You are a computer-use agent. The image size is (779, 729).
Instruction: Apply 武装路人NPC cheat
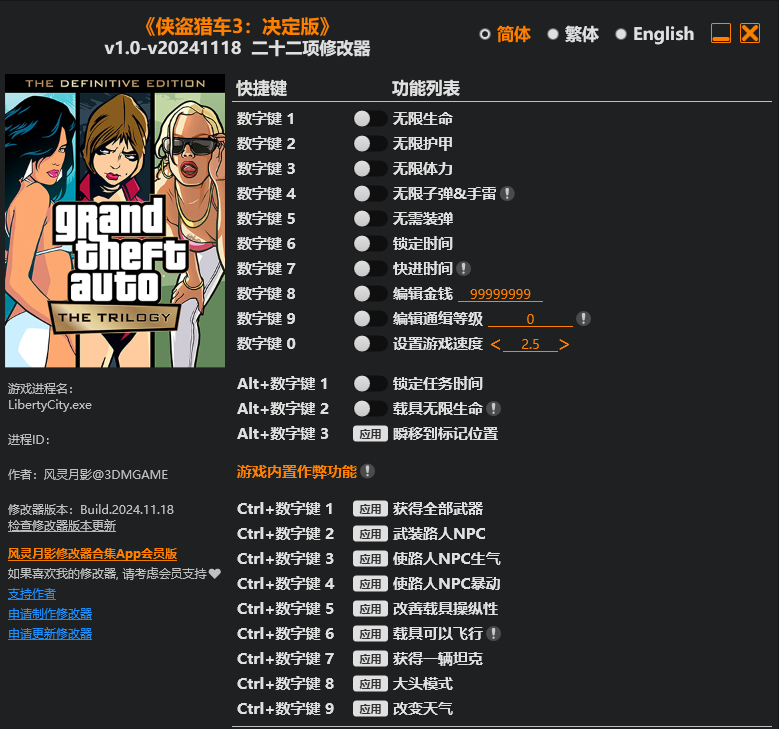(x=370, y=534)
